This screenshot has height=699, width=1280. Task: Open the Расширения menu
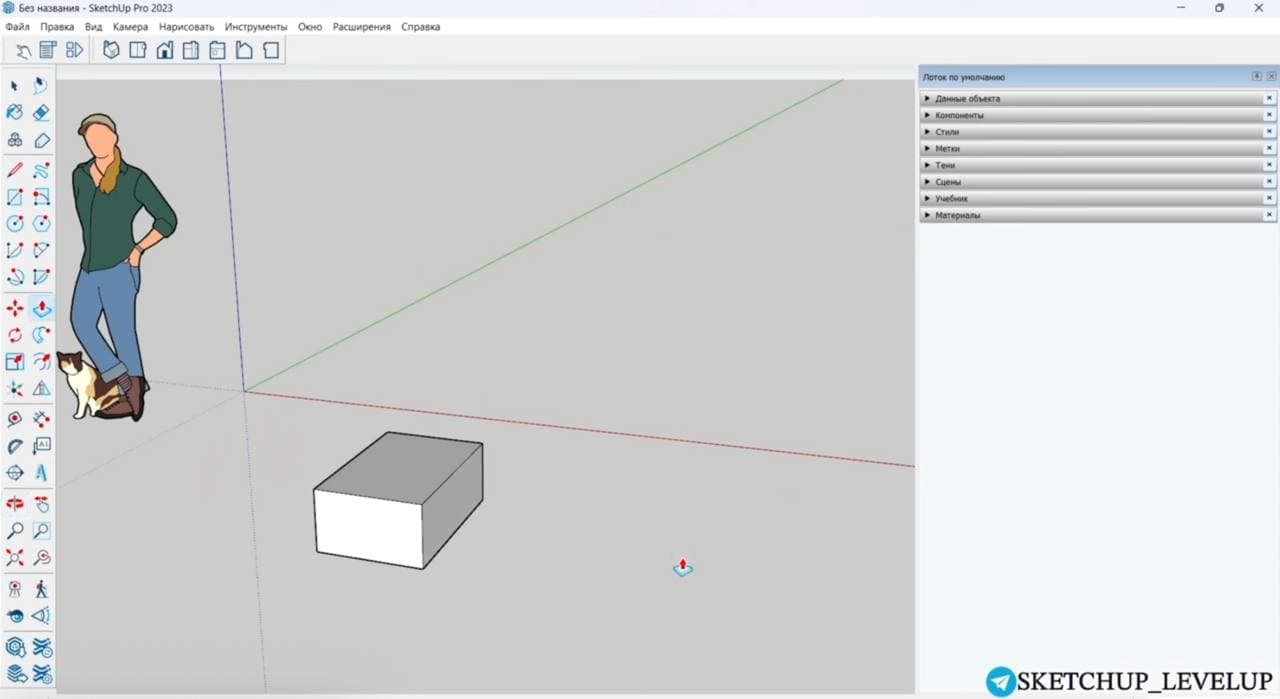(361, 27)
